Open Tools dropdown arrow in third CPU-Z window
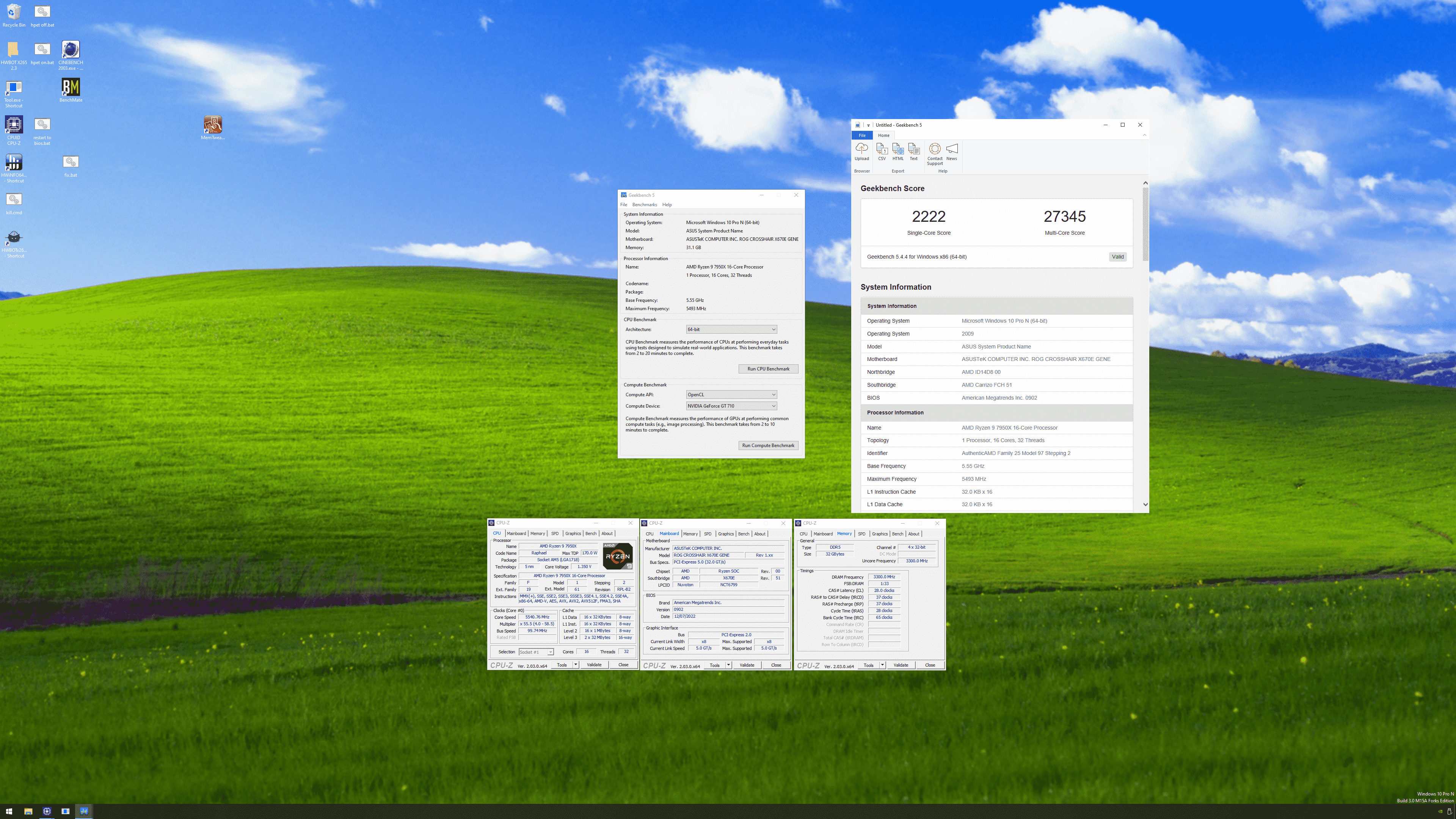 882,665
